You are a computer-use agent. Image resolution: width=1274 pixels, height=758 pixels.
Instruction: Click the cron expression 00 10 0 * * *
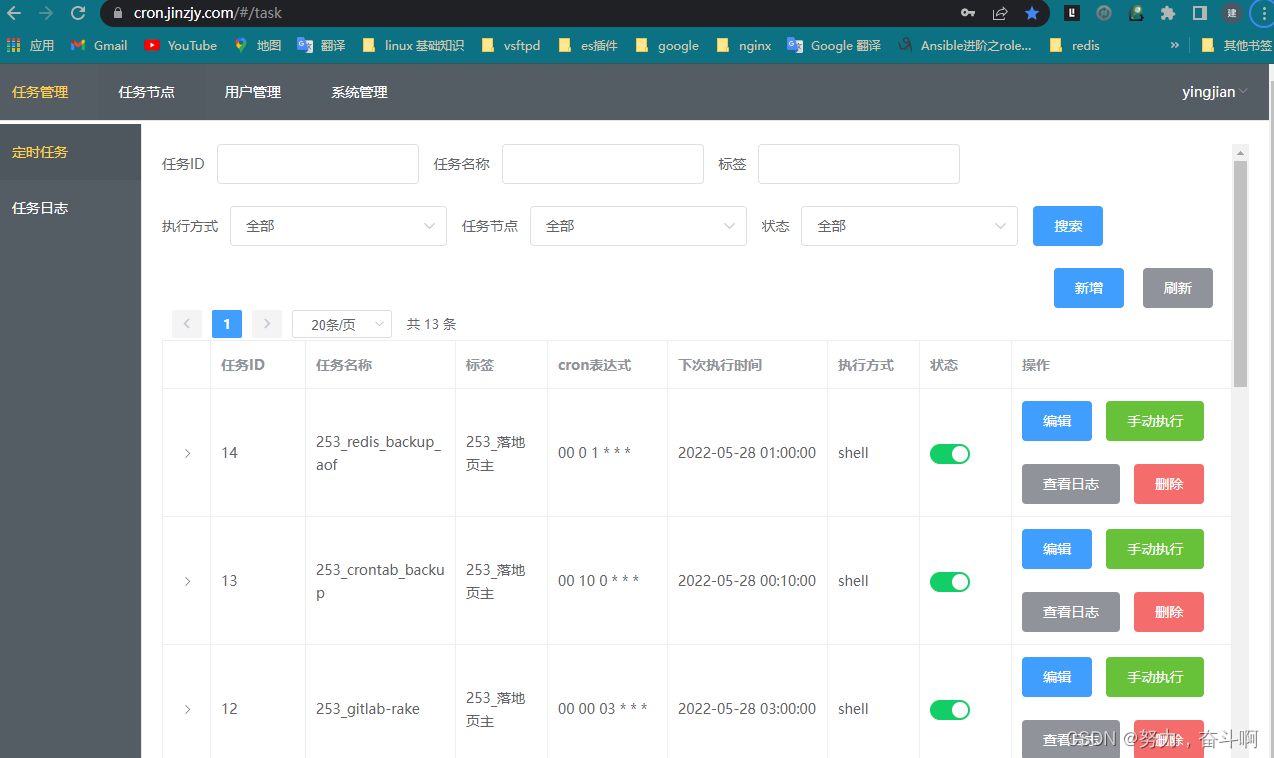[598, 581]
